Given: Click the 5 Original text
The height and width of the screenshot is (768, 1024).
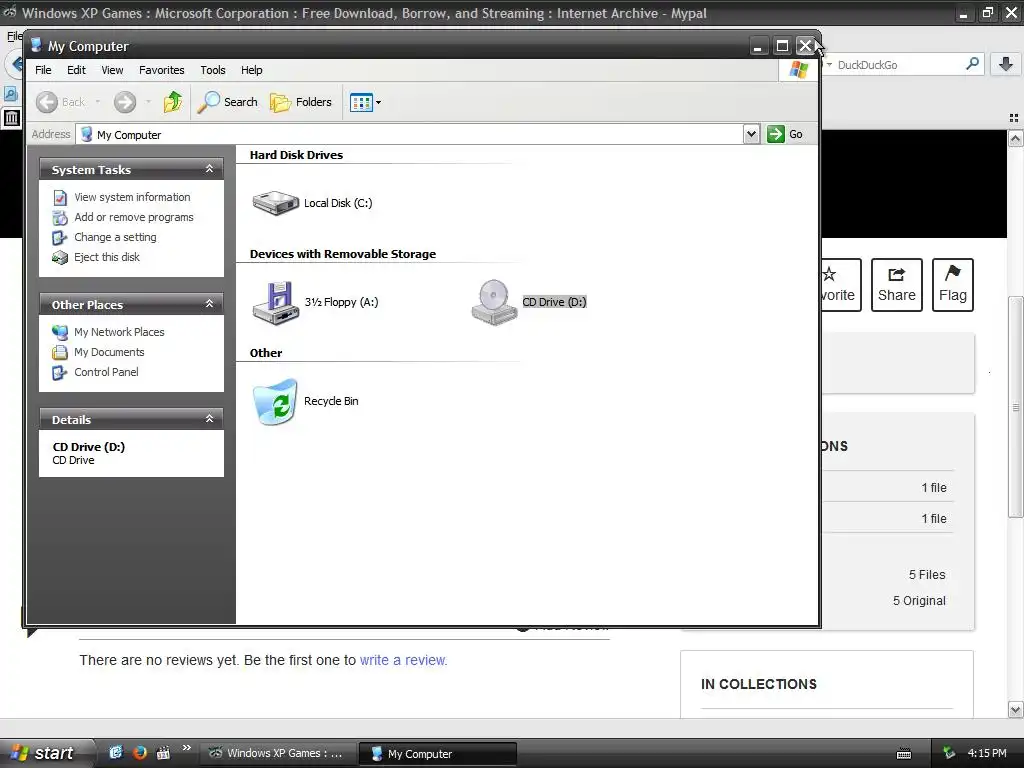Looking at the screenshot, I should pyautogui.click(x=919, y=601).
